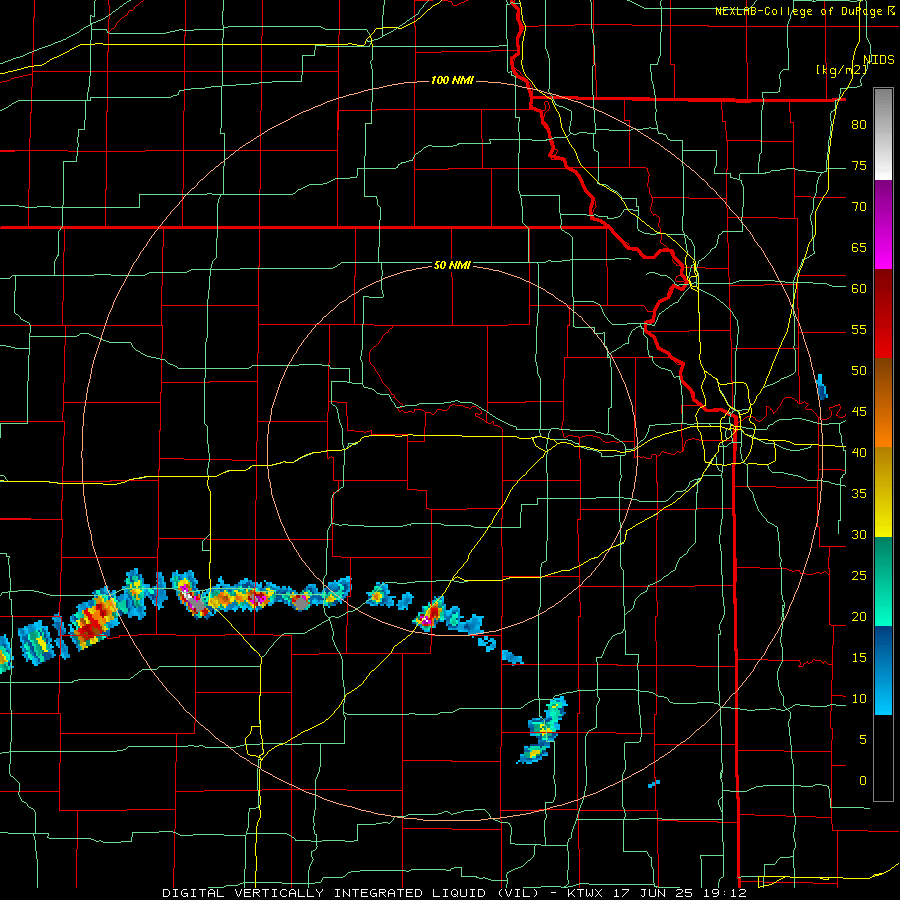Screen dimensions: 900x900
Task: Pick the blue band of the color scale
Action: click(883, 670)
